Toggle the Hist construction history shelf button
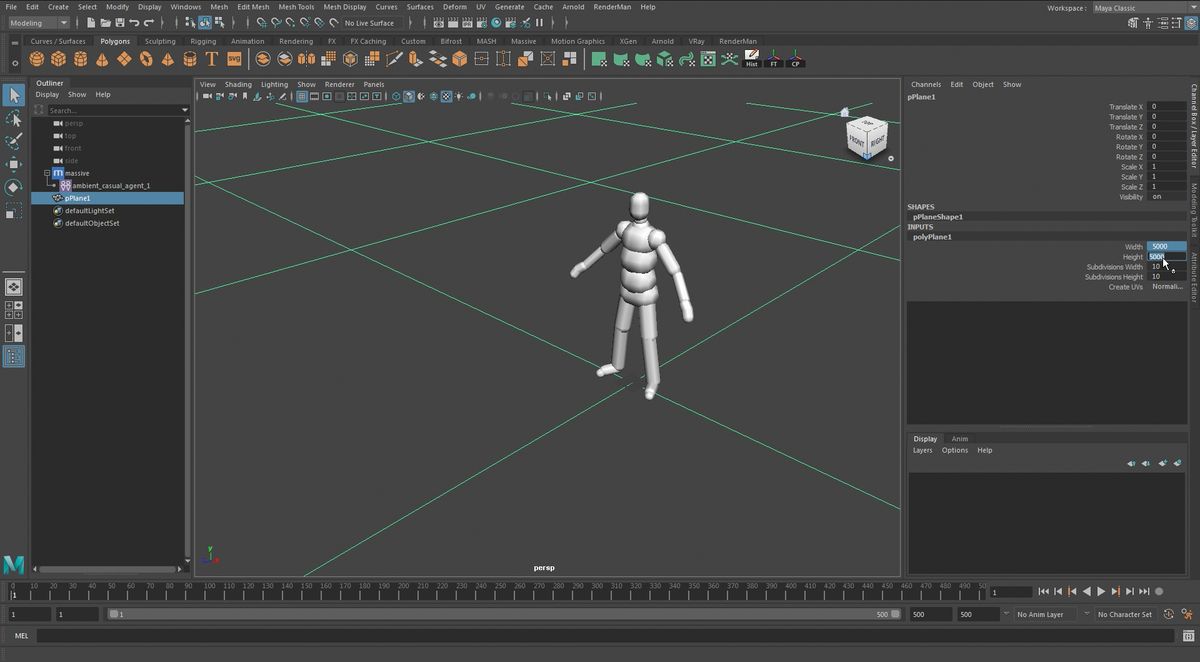1200x662 pixels. [x=752, y=59]
